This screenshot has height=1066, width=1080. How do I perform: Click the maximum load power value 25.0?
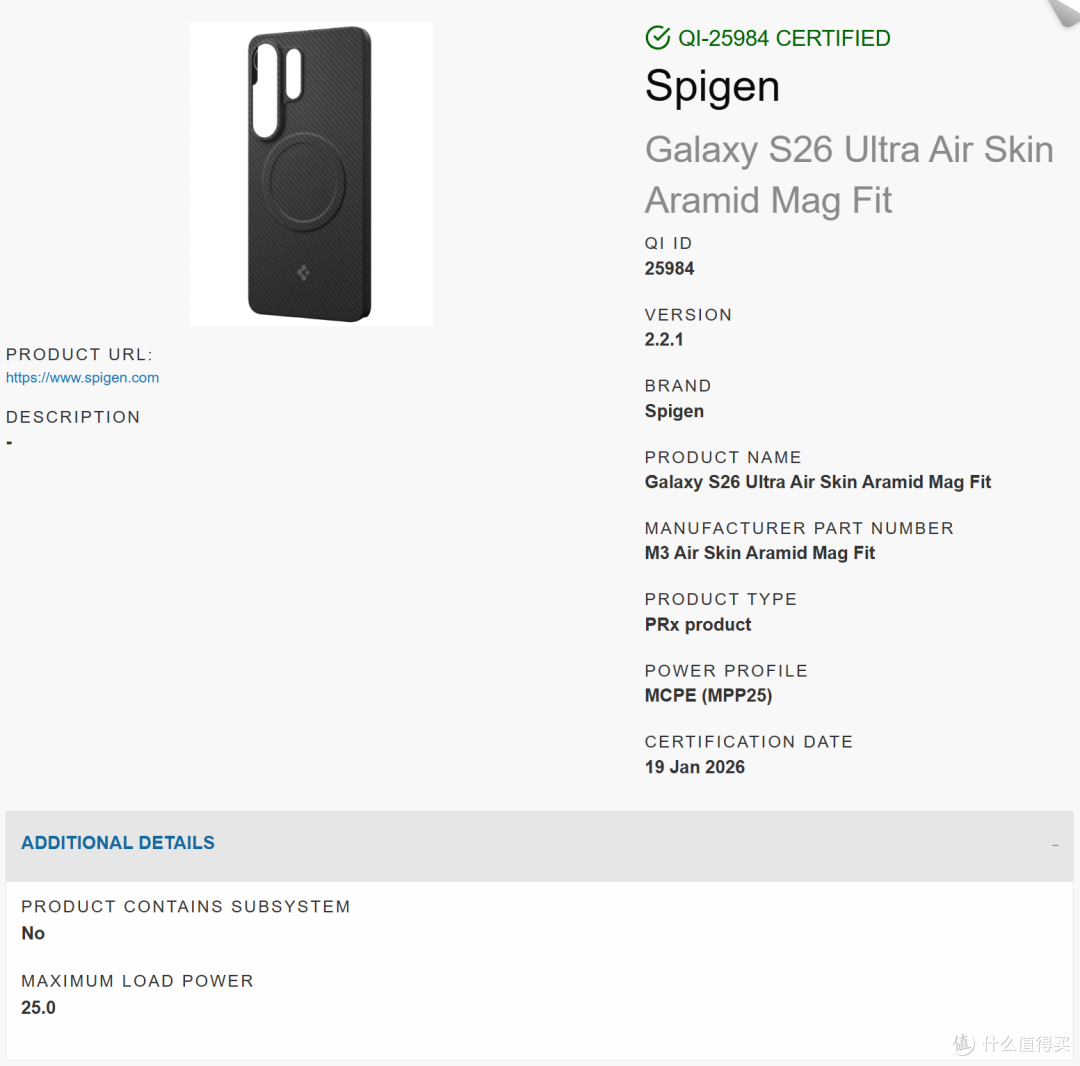(38, 1007)
